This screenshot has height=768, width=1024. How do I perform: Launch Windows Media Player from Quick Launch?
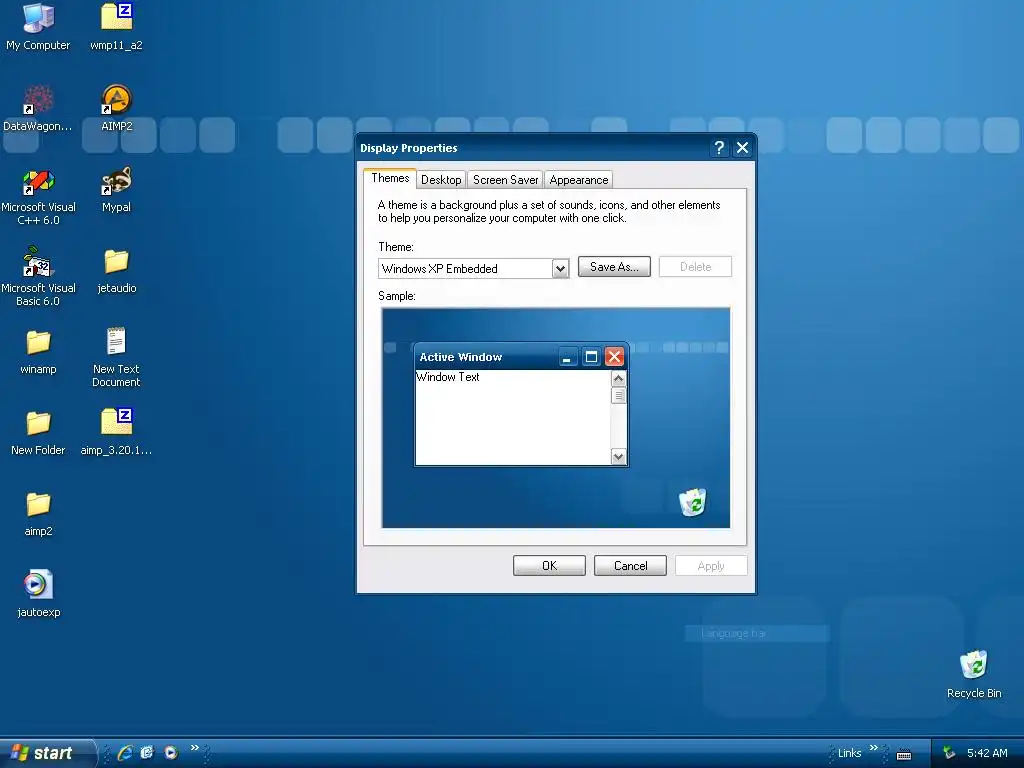171,753
